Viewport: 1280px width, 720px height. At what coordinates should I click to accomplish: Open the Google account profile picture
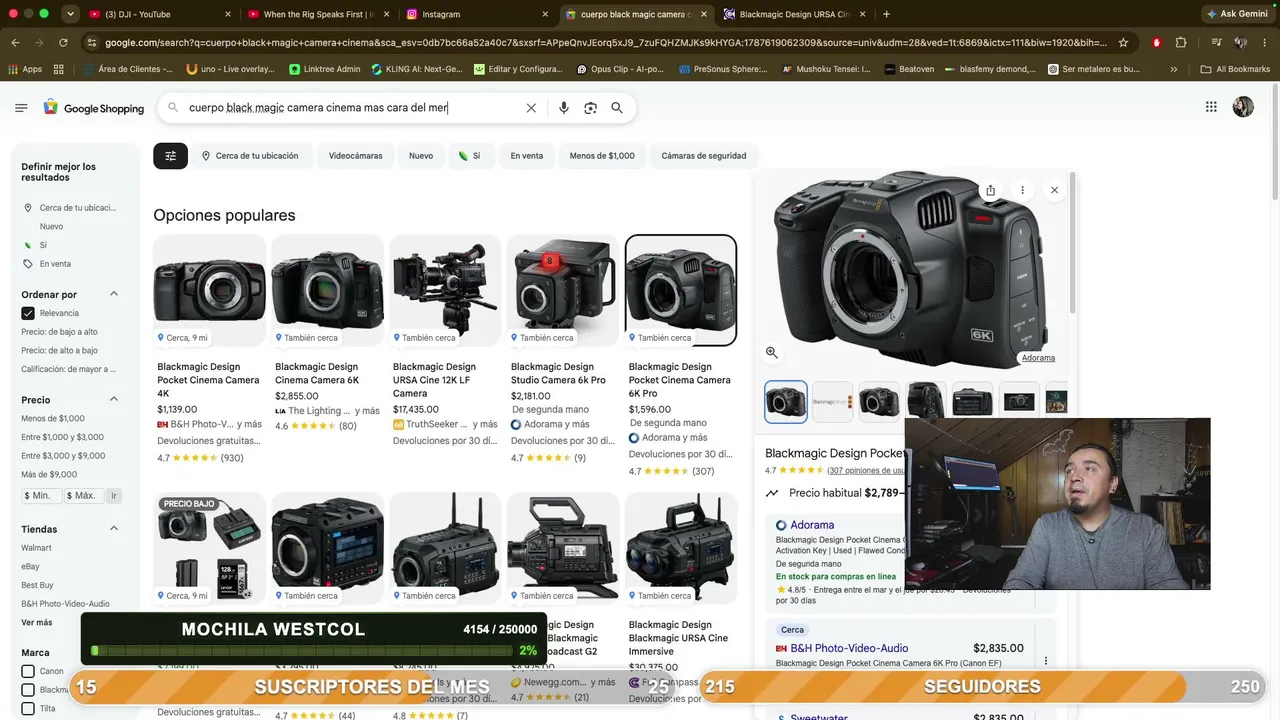(1243, 107)
